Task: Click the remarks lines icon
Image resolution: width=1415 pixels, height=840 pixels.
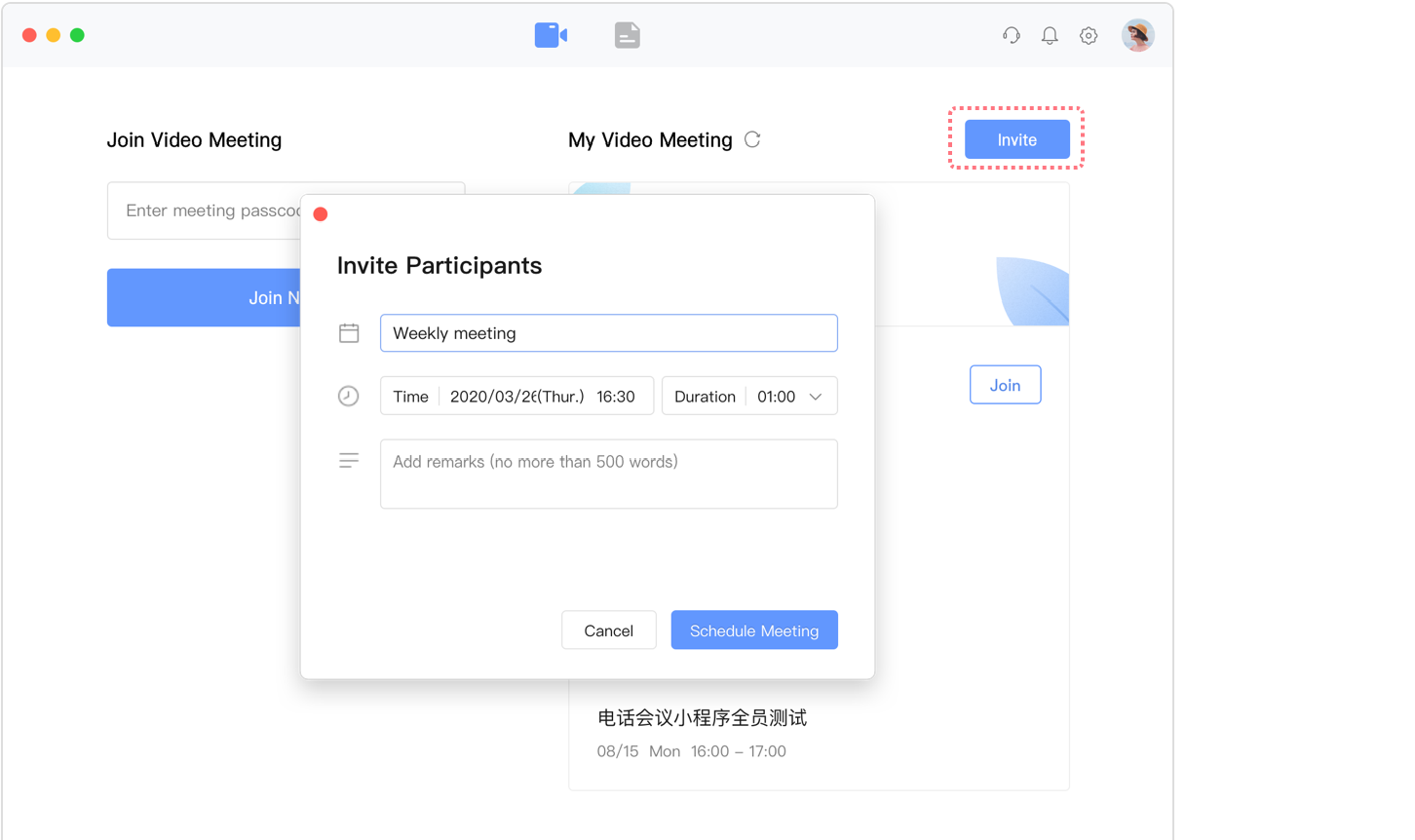Action: pos(349,460)
